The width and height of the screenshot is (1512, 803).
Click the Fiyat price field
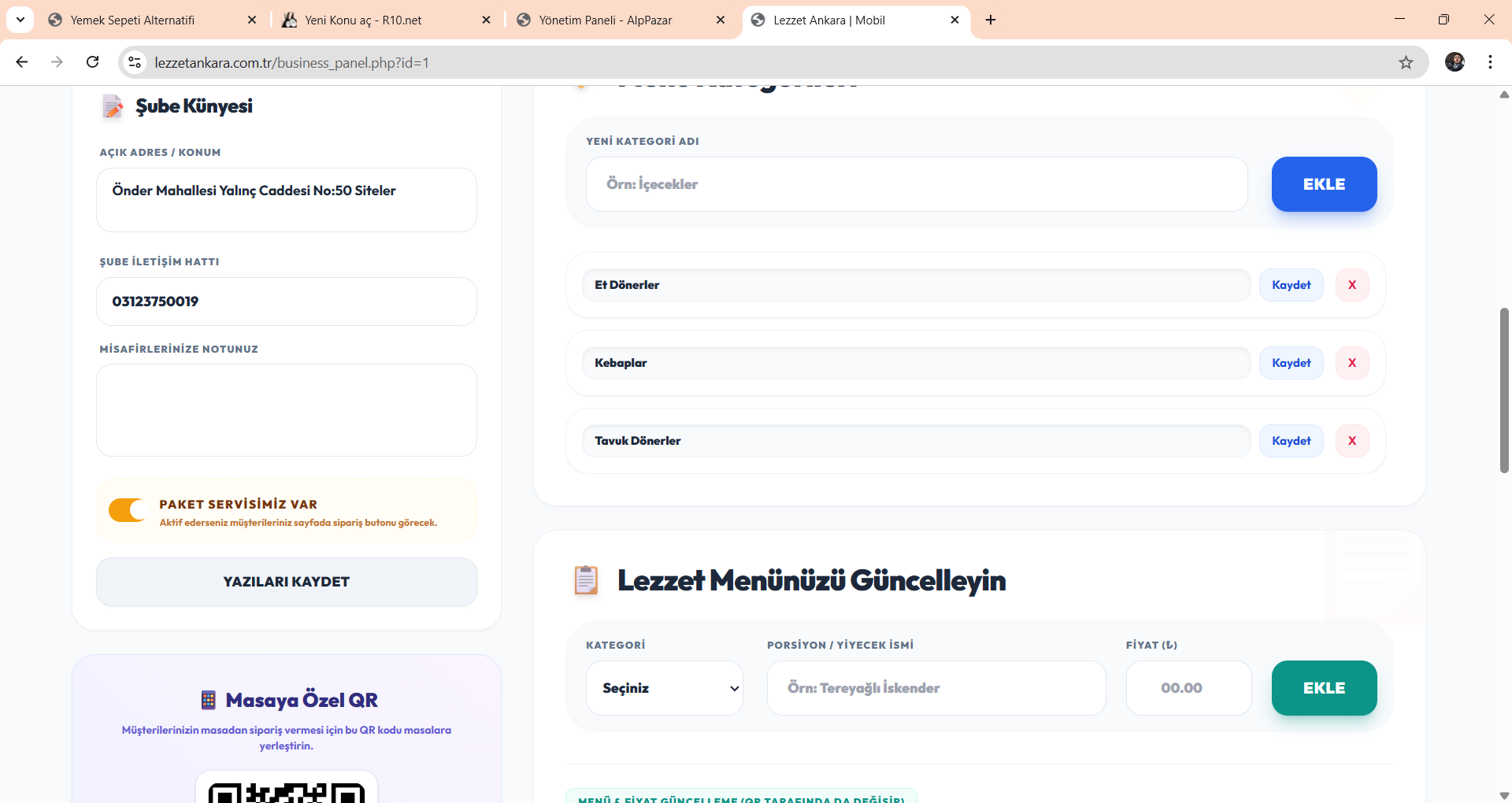tap(1189, 688)
